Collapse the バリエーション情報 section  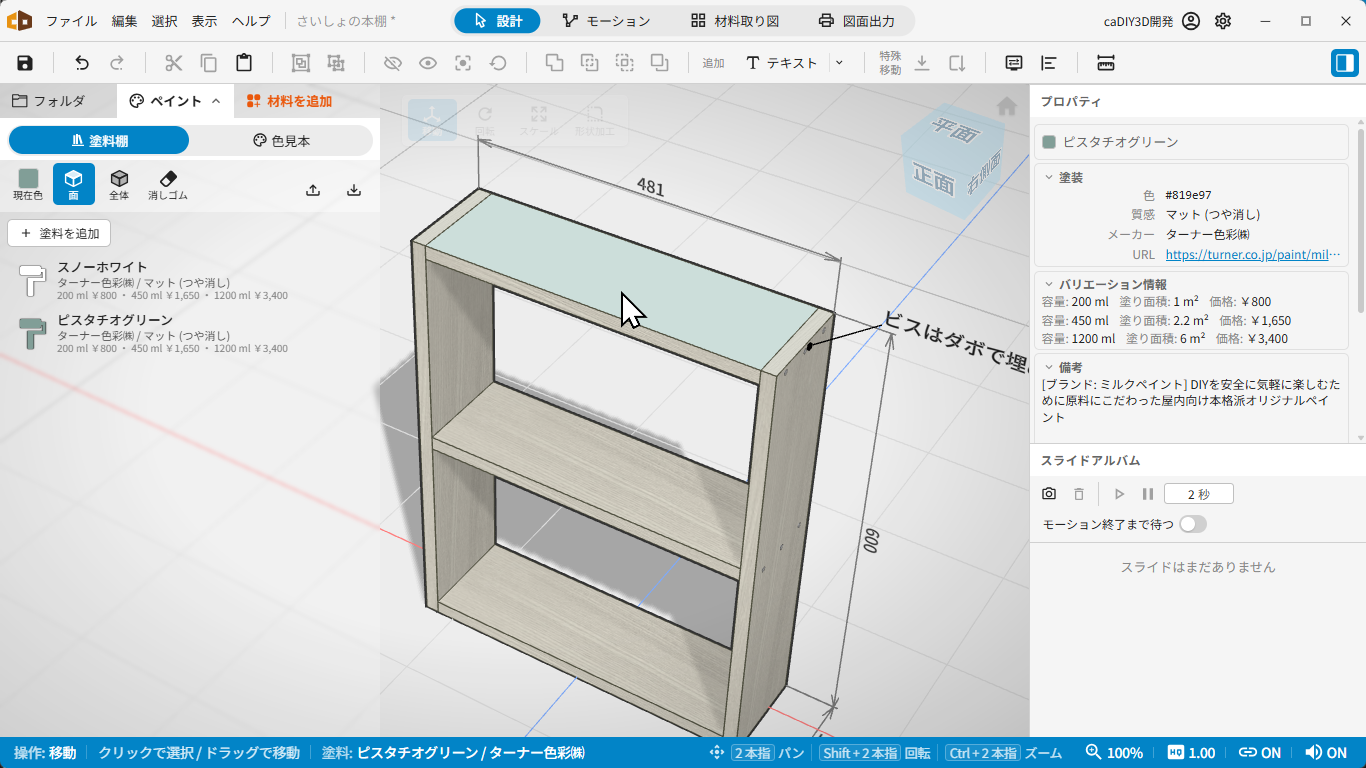point(1048,284)
